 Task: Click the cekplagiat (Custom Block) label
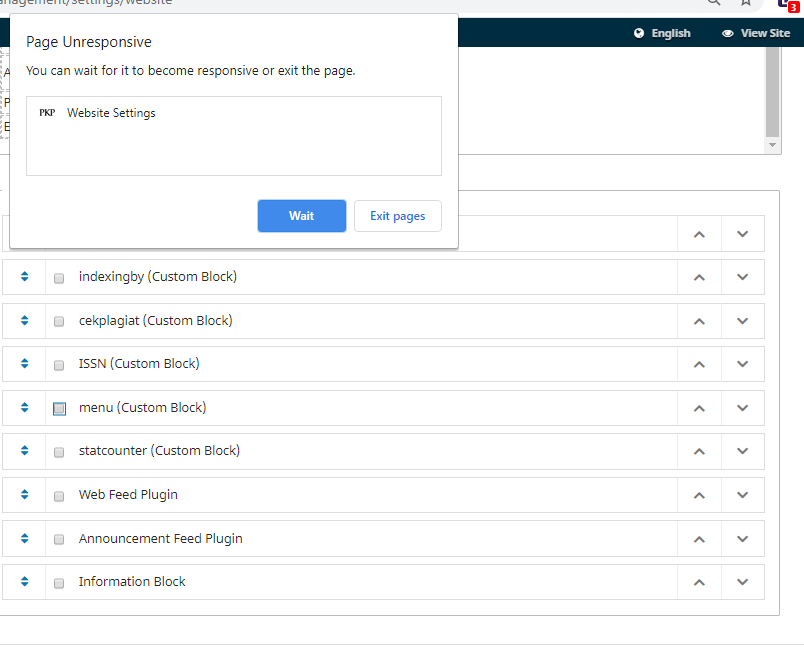(155, 321)
